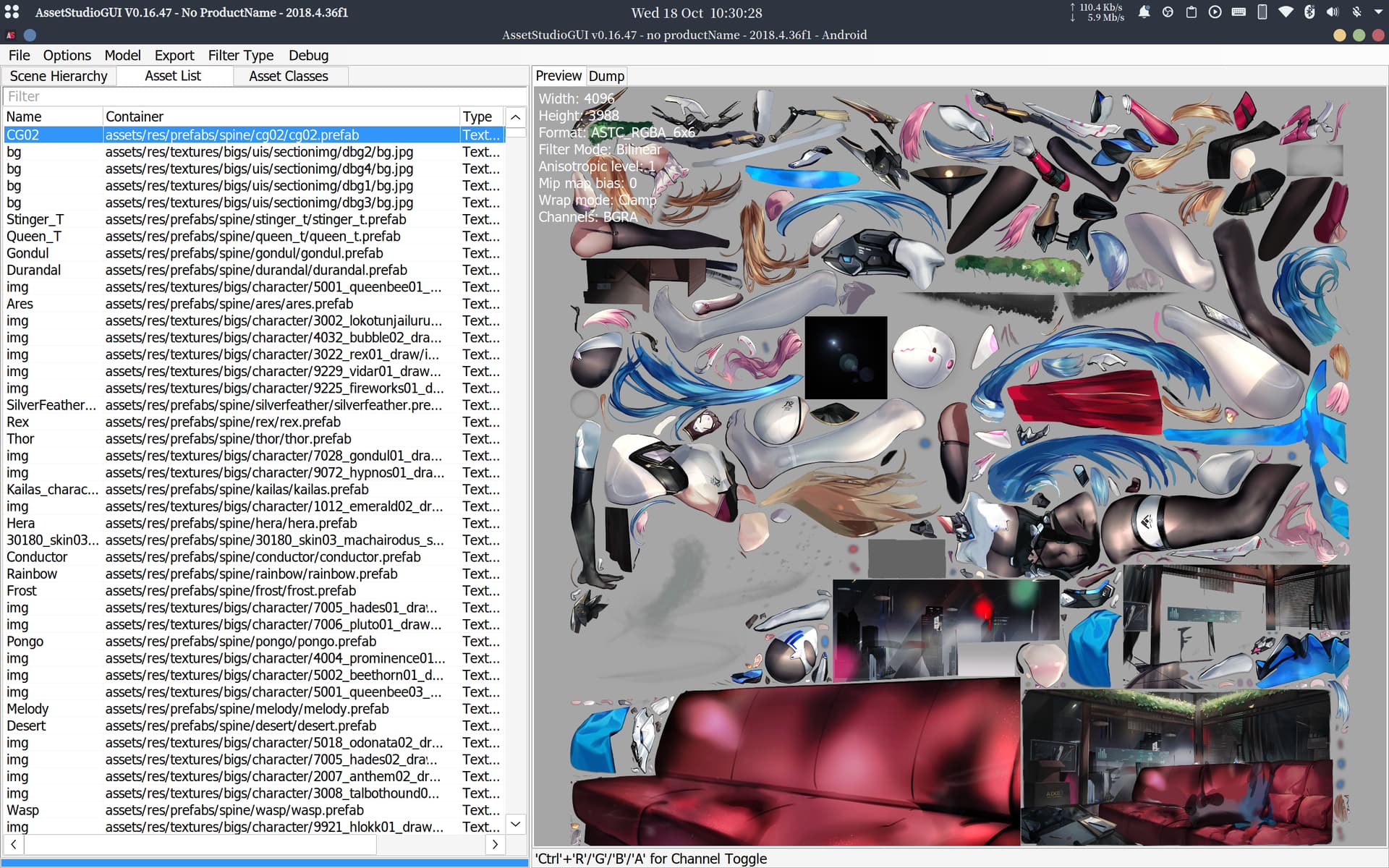Click the CG02 texture preview image
Image resolution: width=1389 pixels, height=868 pixels.
click(960, 467)
